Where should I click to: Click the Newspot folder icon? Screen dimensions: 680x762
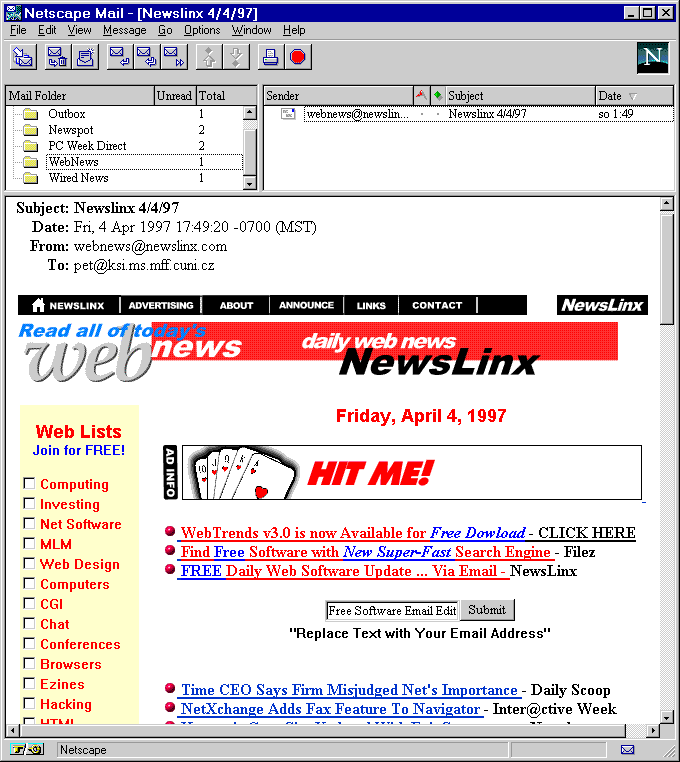(31, 130)
